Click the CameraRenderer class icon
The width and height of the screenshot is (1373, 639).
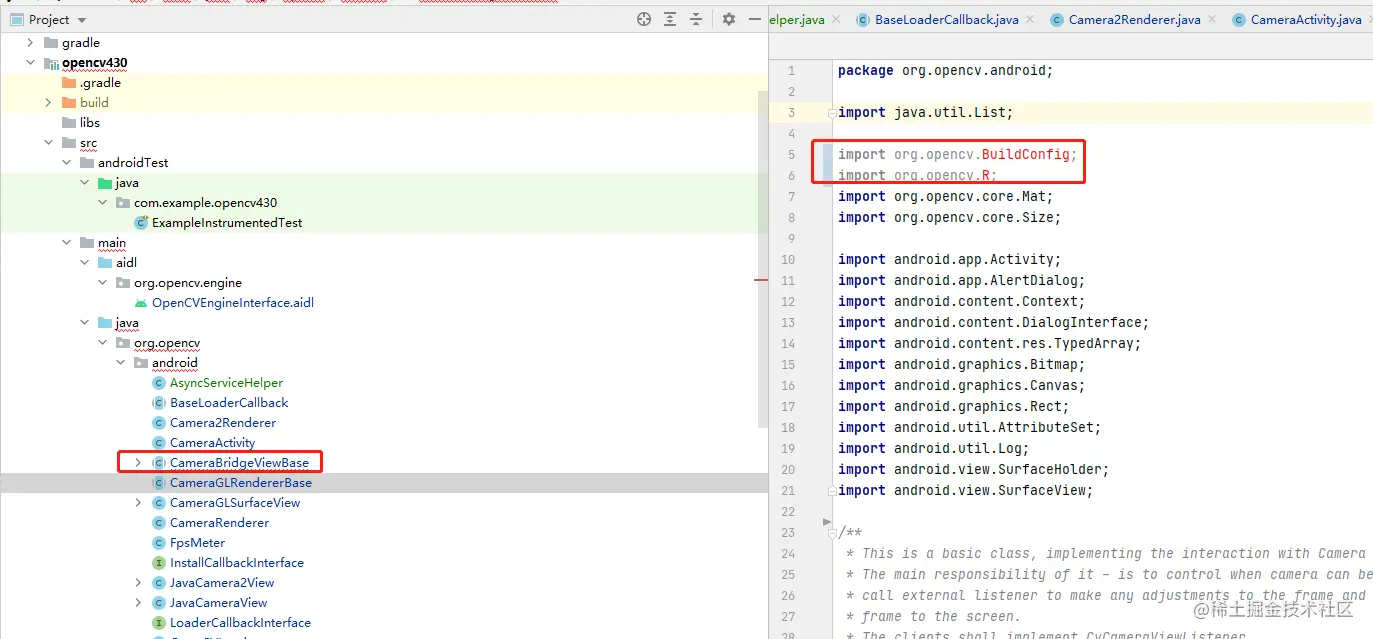159,523
